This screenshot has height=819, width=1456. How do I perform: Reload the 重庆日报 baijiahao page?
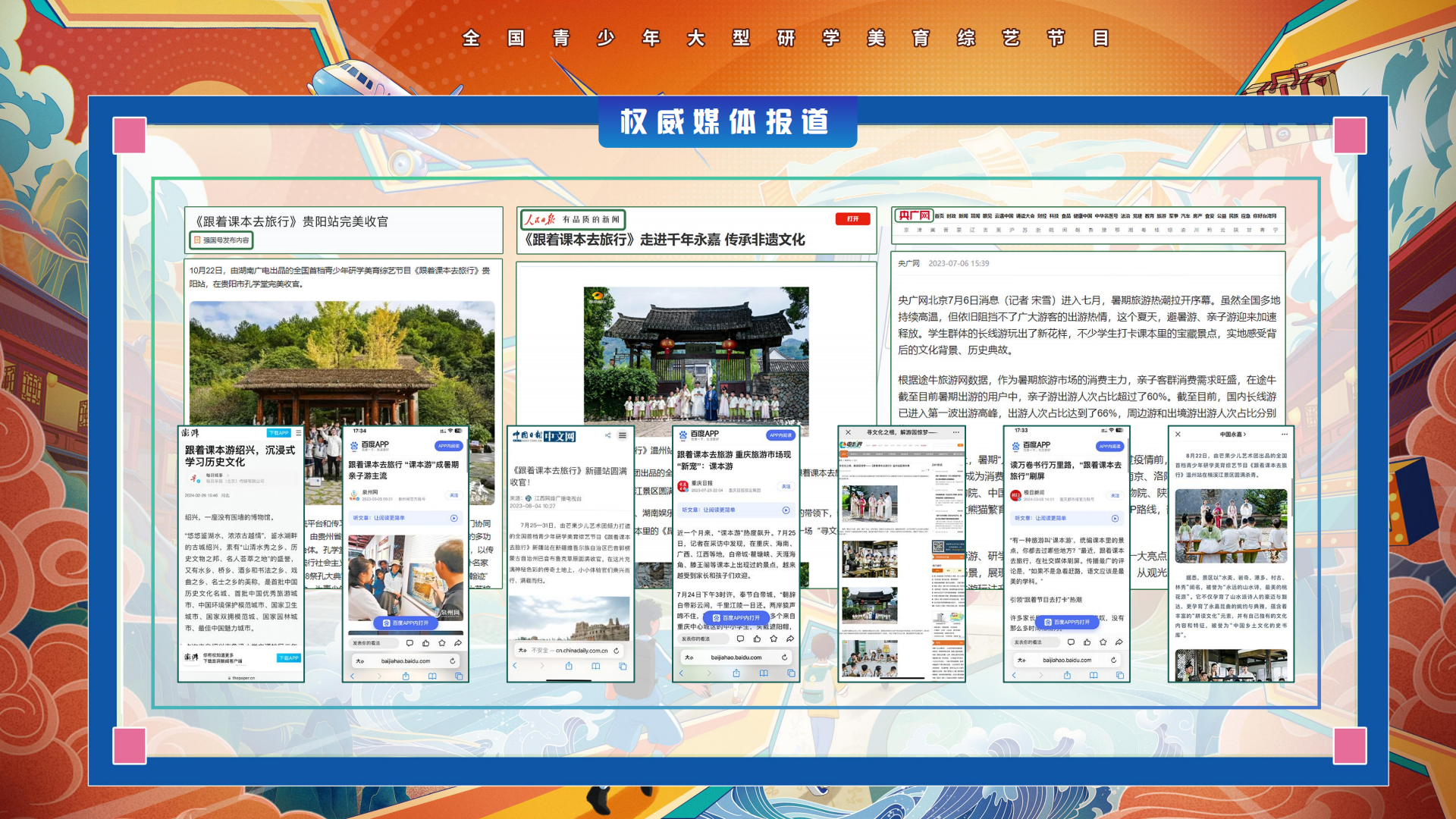point(785,657)
